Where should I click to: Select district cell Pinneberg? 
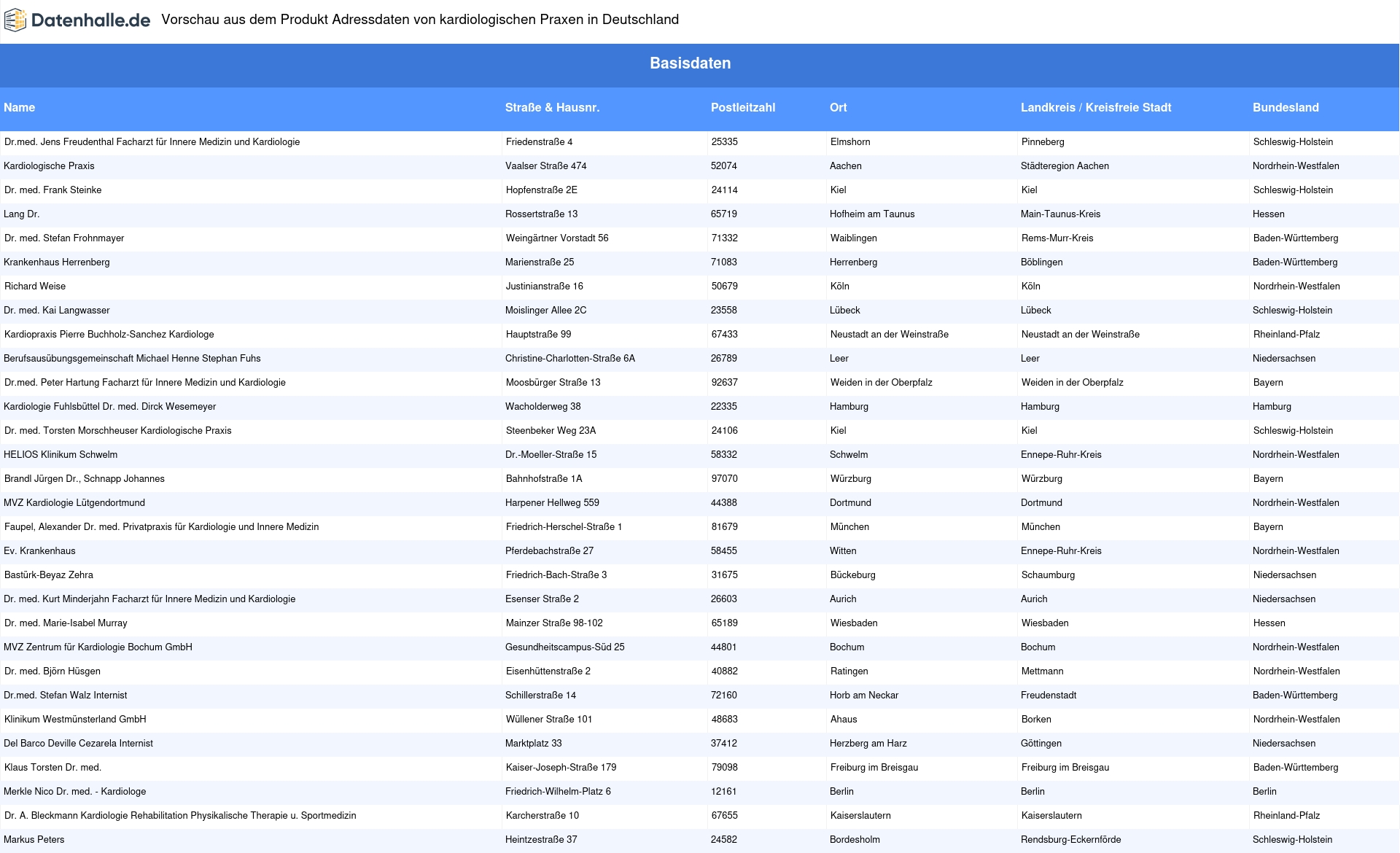click(1043, 142)
